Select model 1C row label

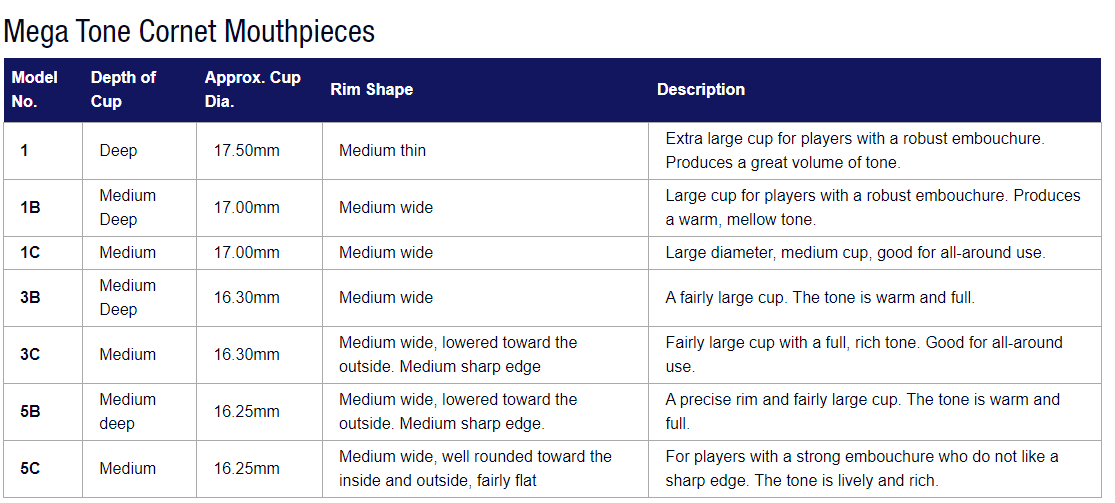(x=30, y=252)
